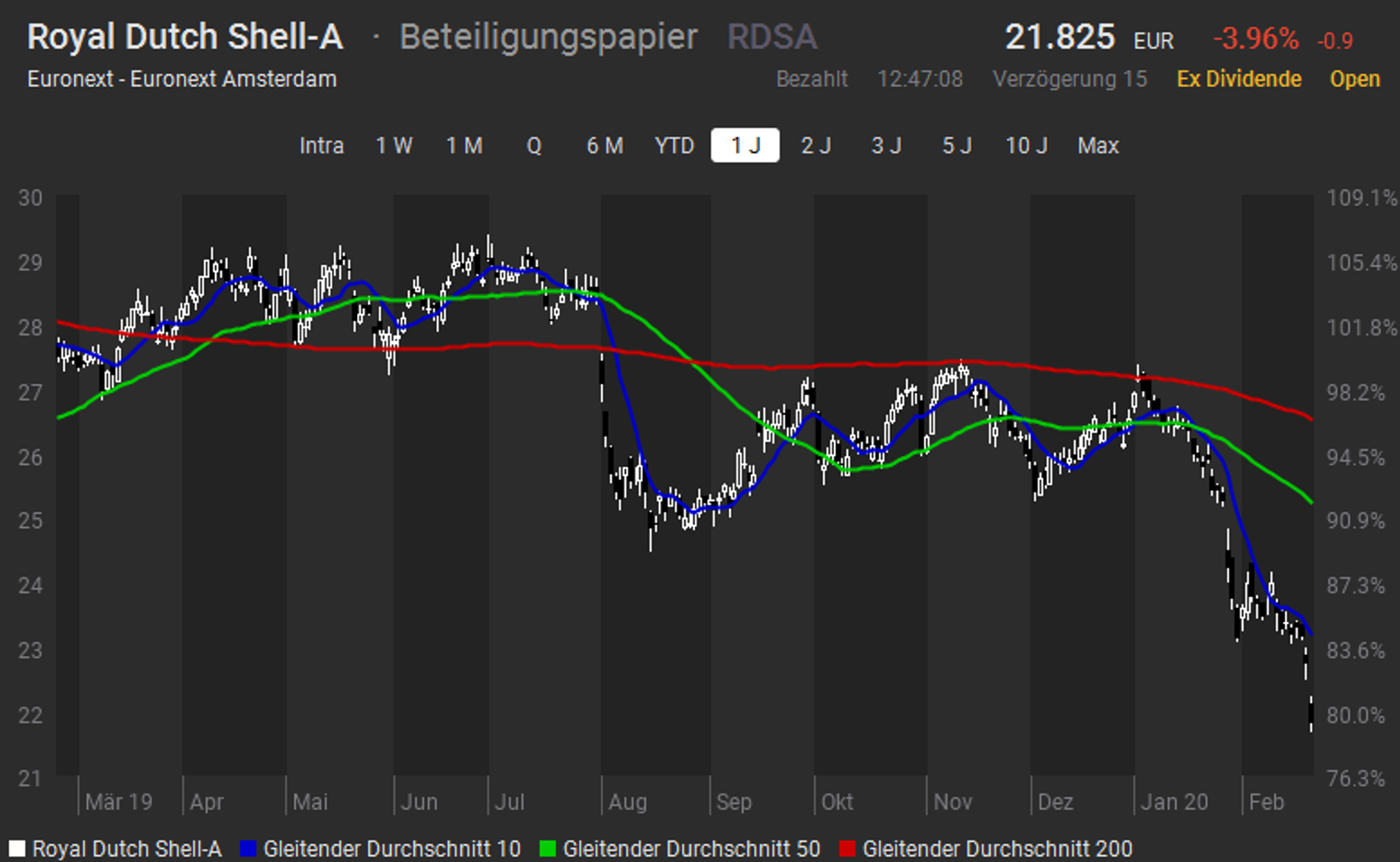Show the 3 J chart period

886,146
